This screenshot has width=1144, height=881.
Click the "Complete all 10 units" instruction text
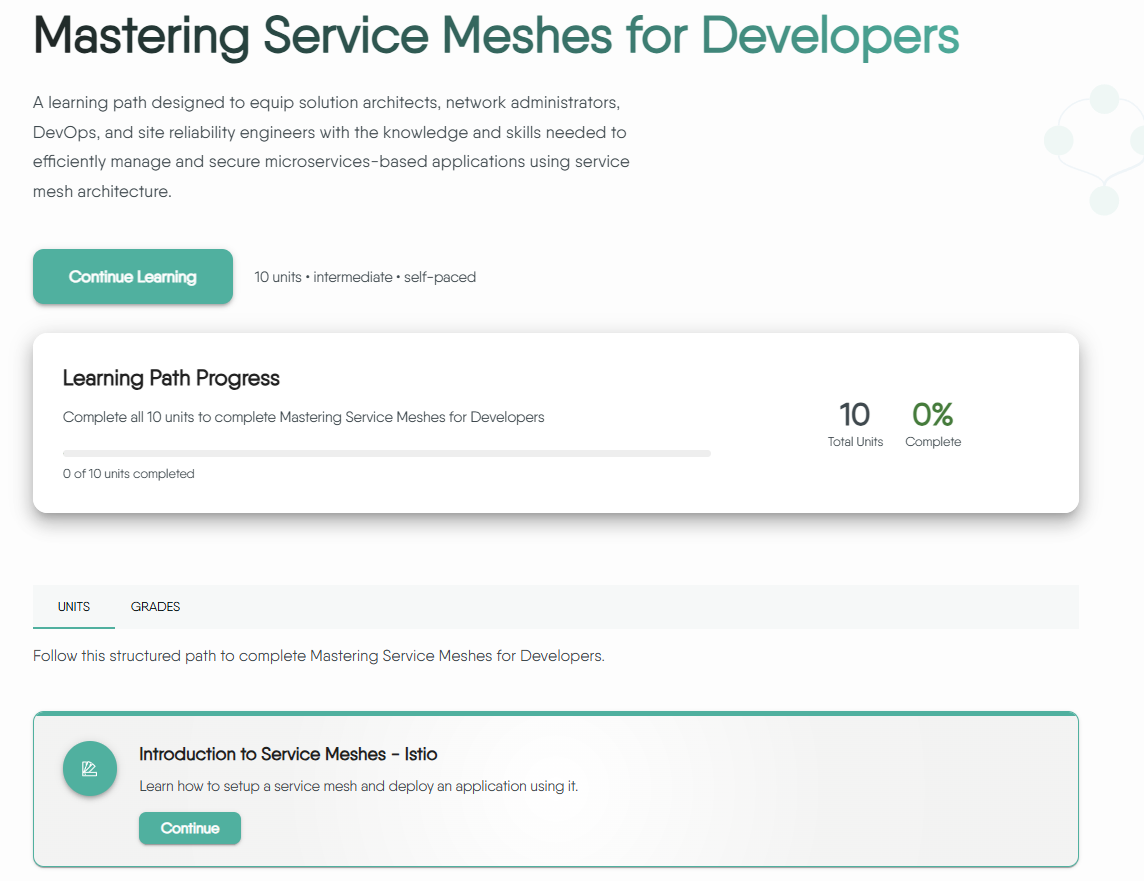[x=303, y=417]
